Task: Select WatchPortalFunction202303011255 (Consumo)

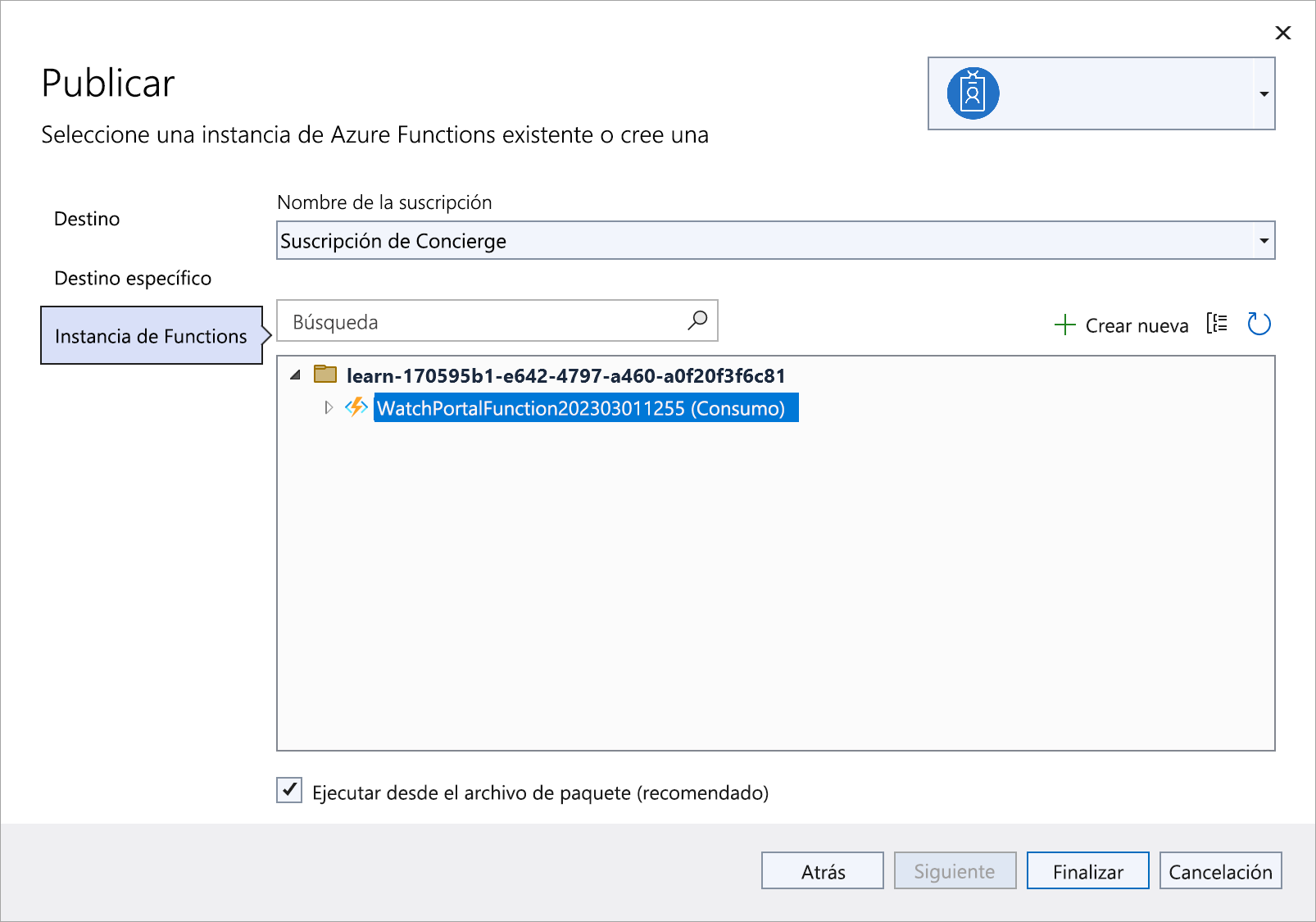Action: coord(586,408)
